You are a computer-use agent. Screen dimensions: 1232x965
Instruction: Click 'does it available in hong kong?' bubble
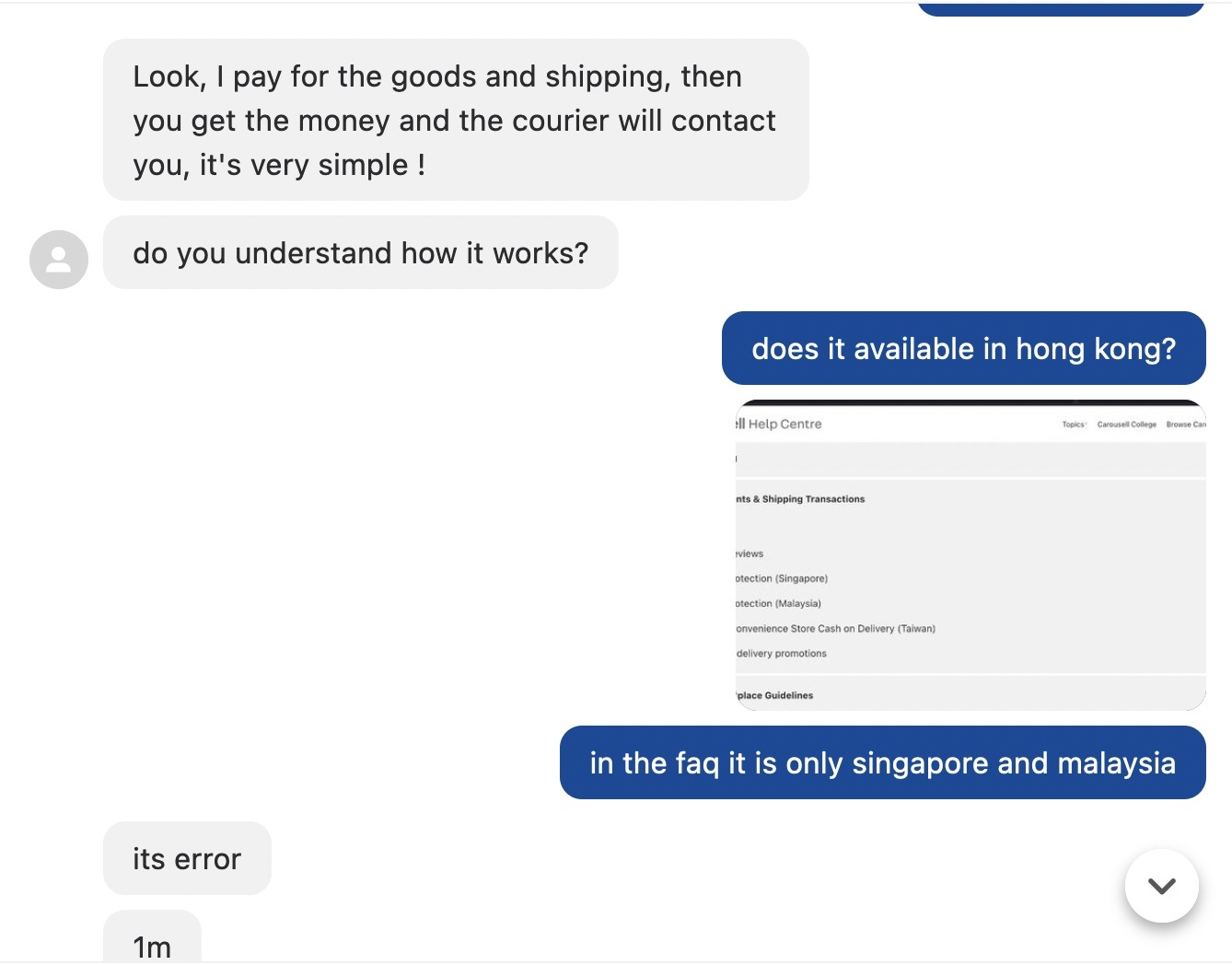click(964, 348)
